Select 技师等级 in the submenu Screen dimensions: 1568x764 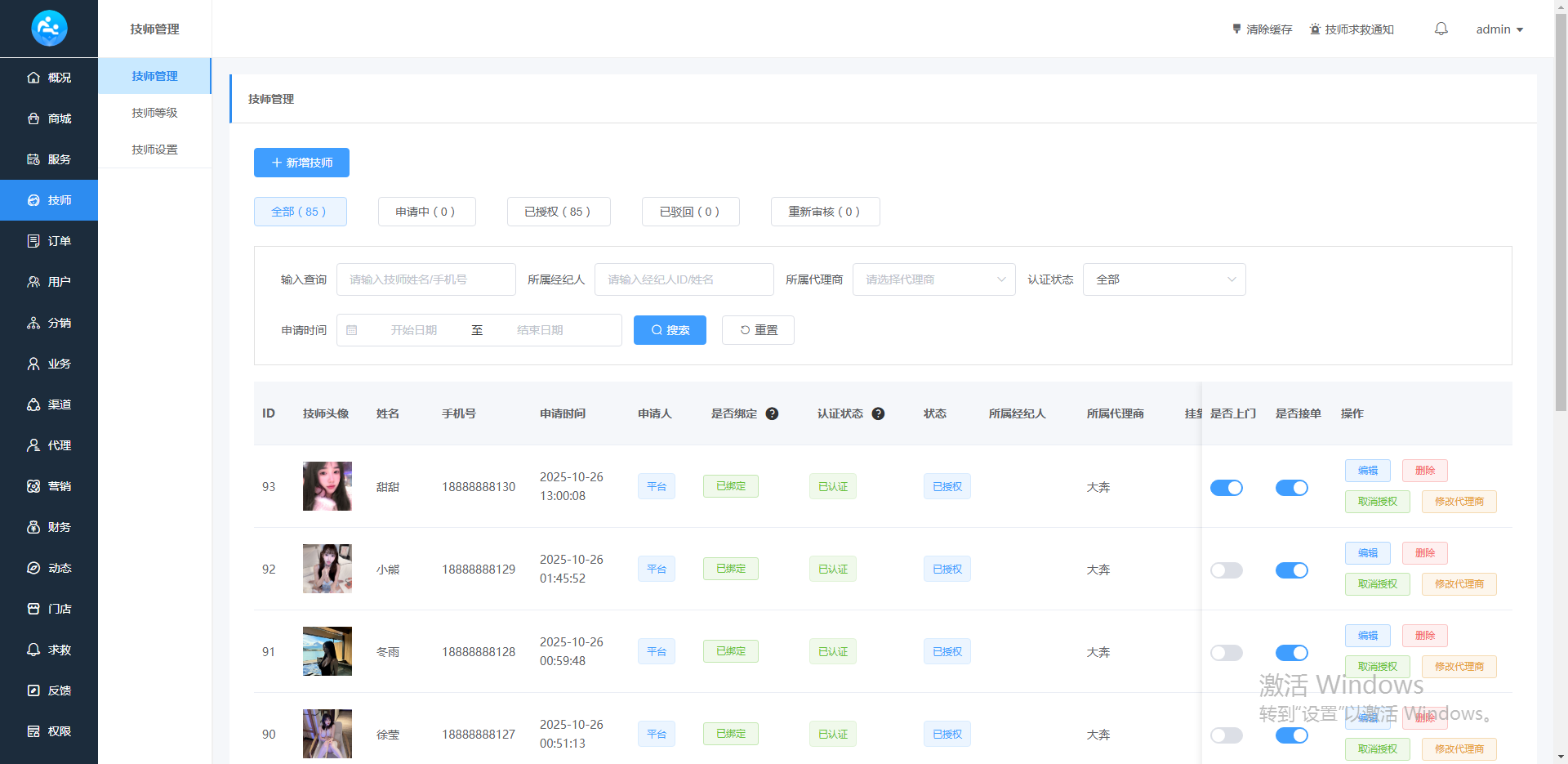pos(154,113)
